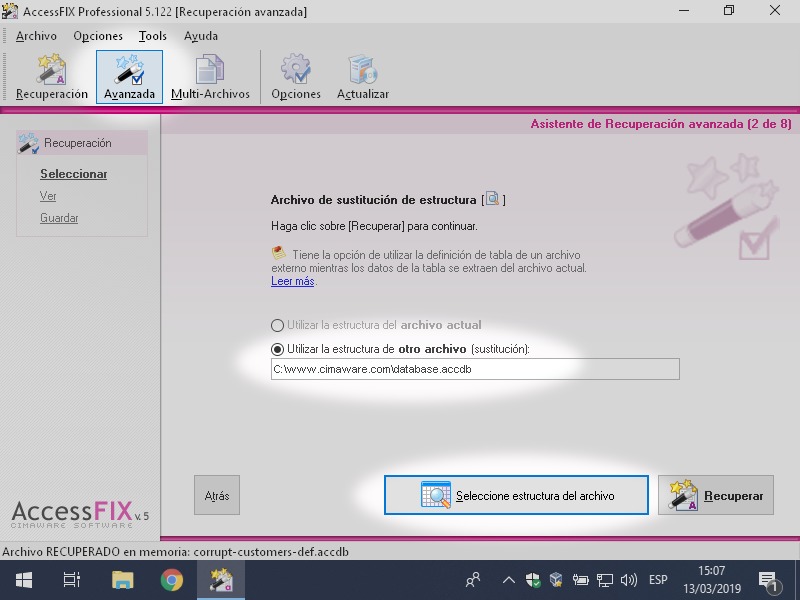Open File Explorer from taskbar

coord(122,580)
